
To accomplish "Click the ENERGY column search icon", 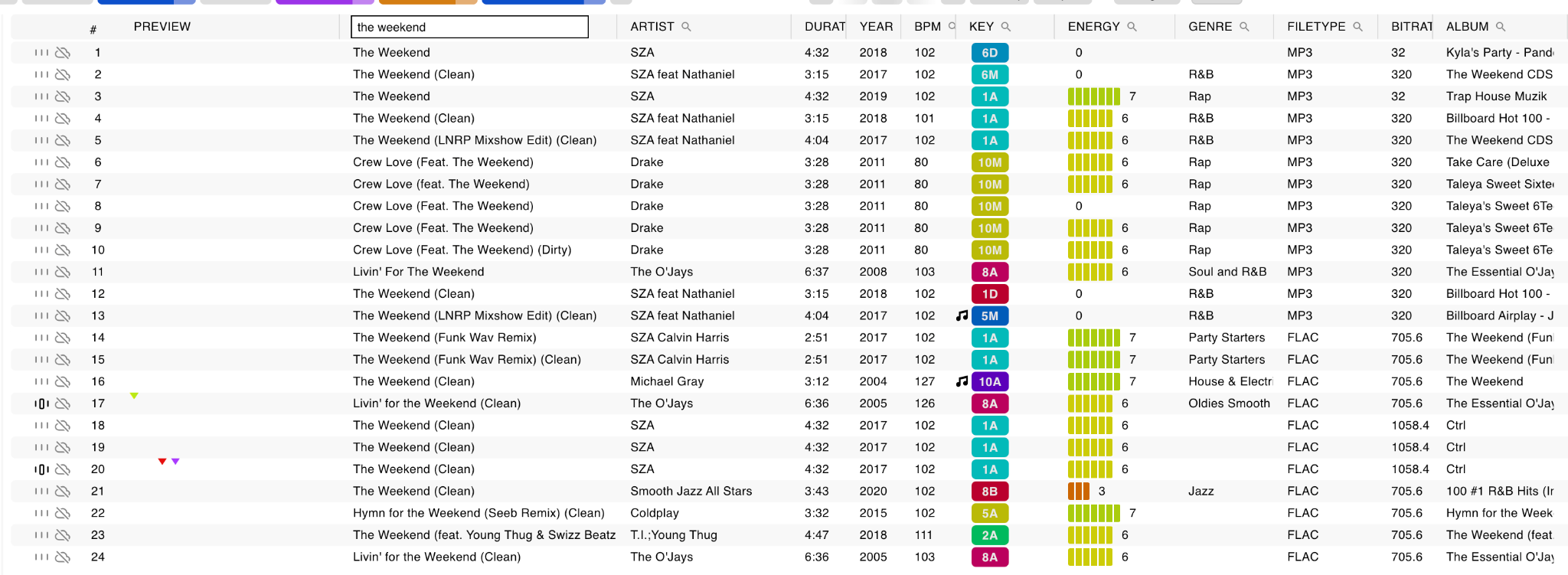I will click(1132, 27).
